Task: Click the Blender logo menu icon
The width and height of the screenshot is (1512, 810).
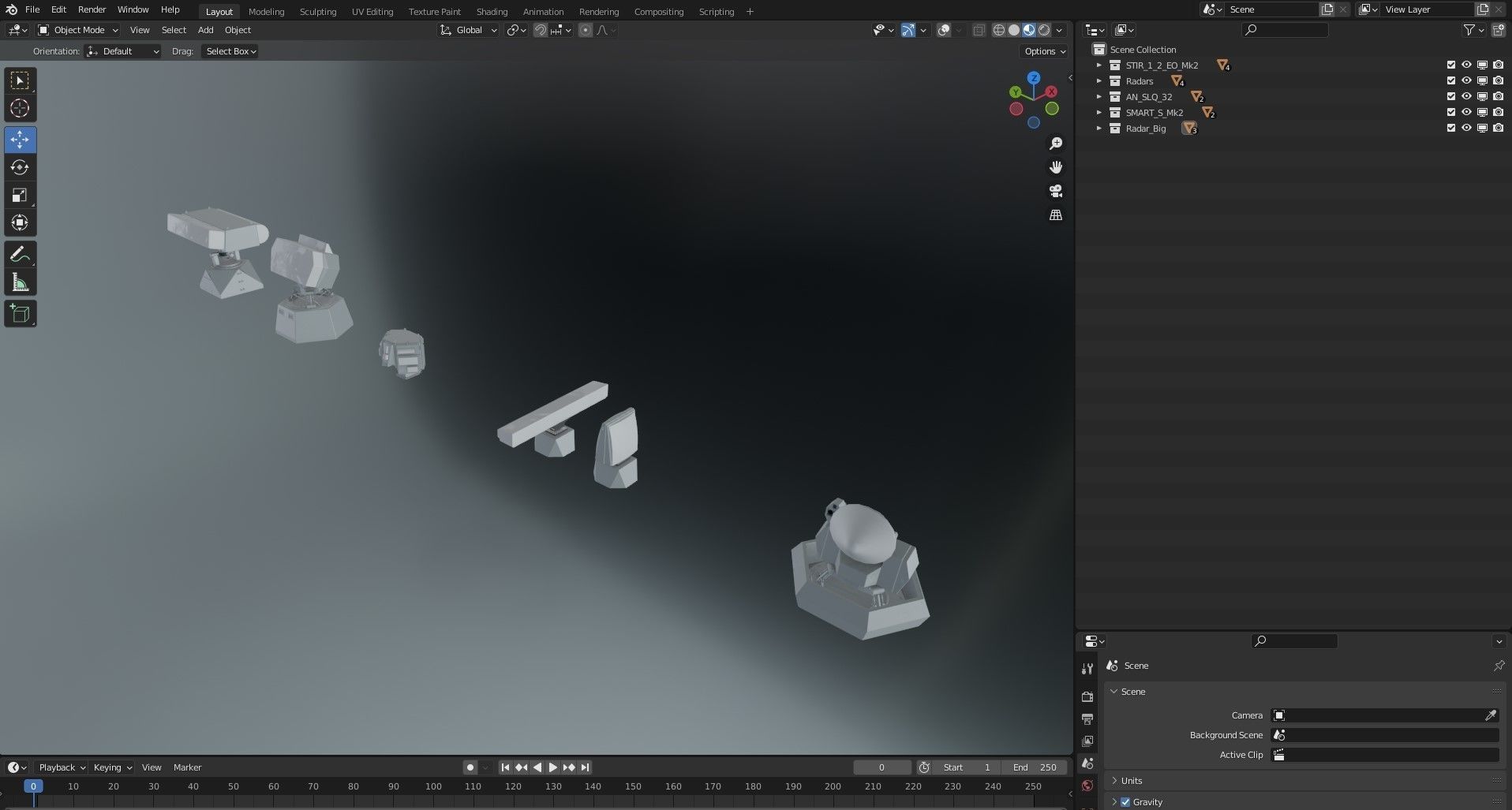Action: click(11, 9)
